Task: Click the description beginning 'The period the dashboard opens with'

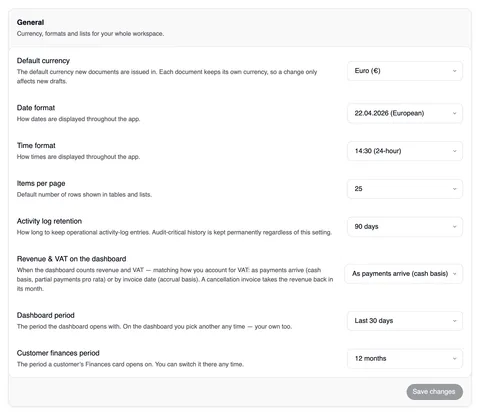Action: (154, 326)
